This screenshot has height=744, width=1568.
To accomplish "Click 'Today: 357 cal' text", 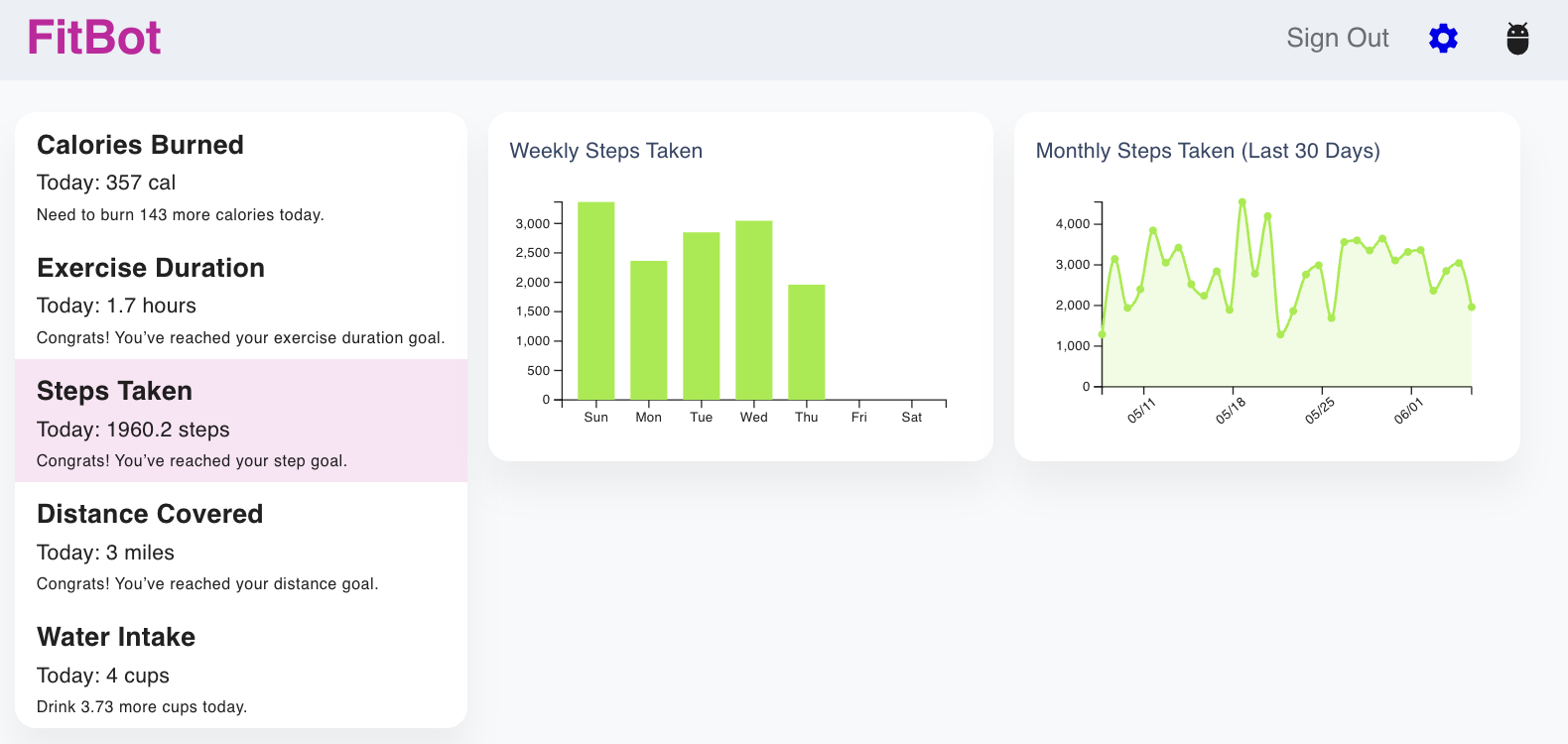I will pos(106,183).
